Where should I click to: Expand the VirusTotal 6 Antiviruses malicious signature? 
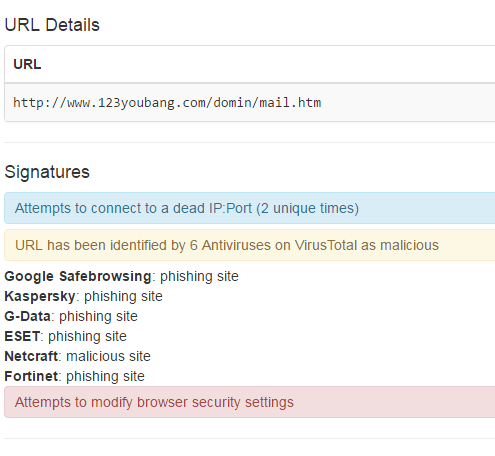click(x=249, y=245)
